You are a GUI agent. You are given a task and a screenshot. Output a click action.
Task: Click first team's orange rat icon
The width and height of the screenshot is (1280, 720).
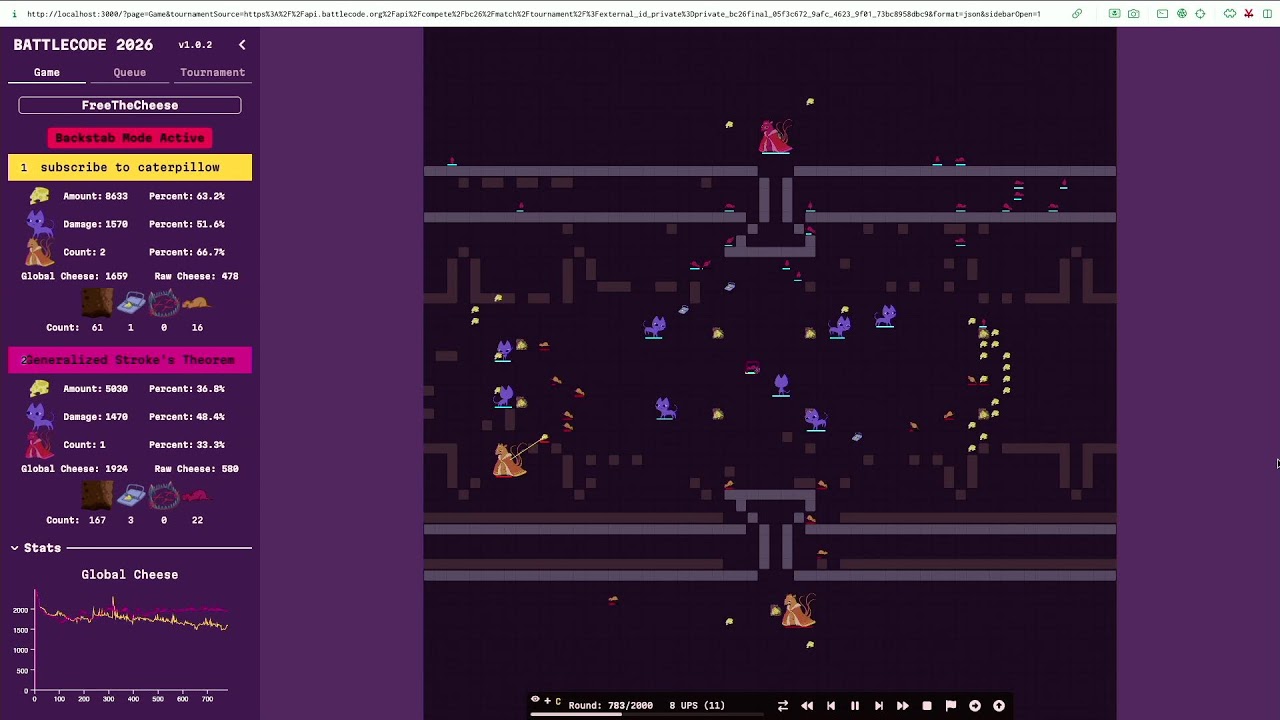point(197,303)
